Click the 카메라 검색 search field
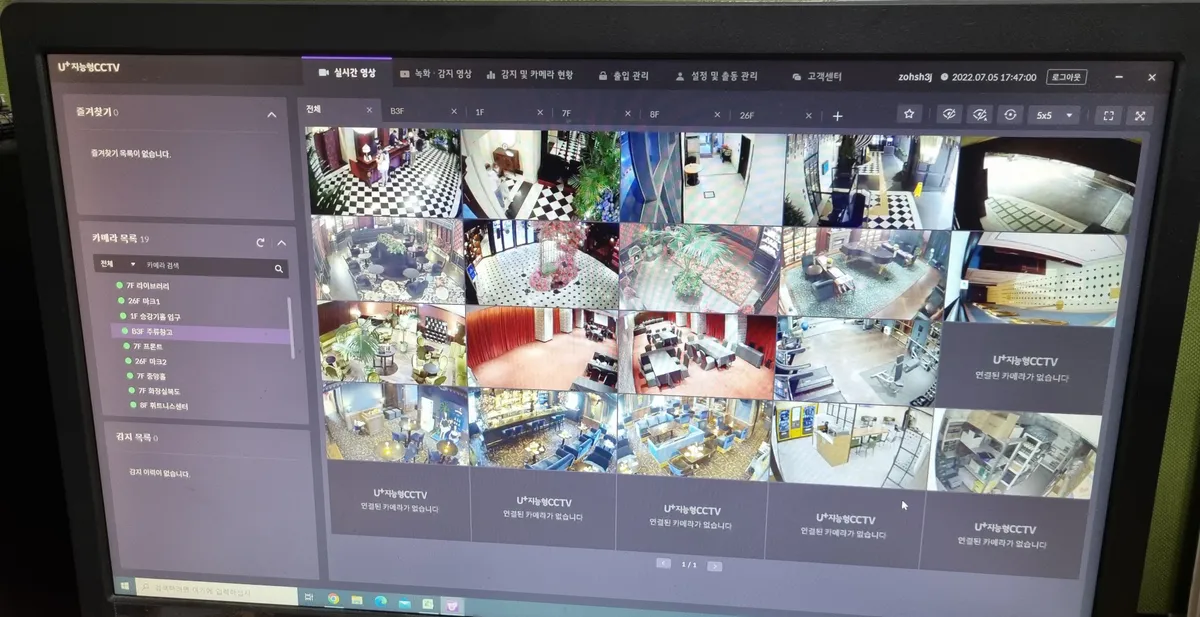This screenshot has width=1200, height=617. 206,267
